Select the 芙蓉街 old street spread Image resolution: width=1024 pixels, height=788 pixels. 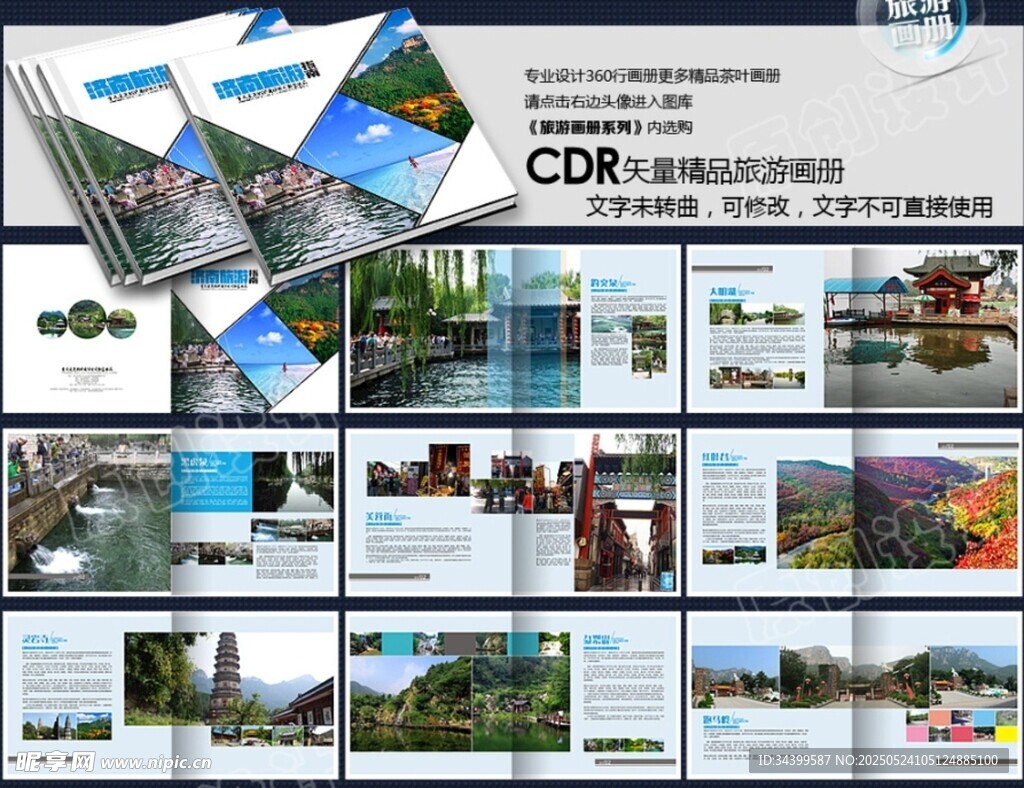513,512
